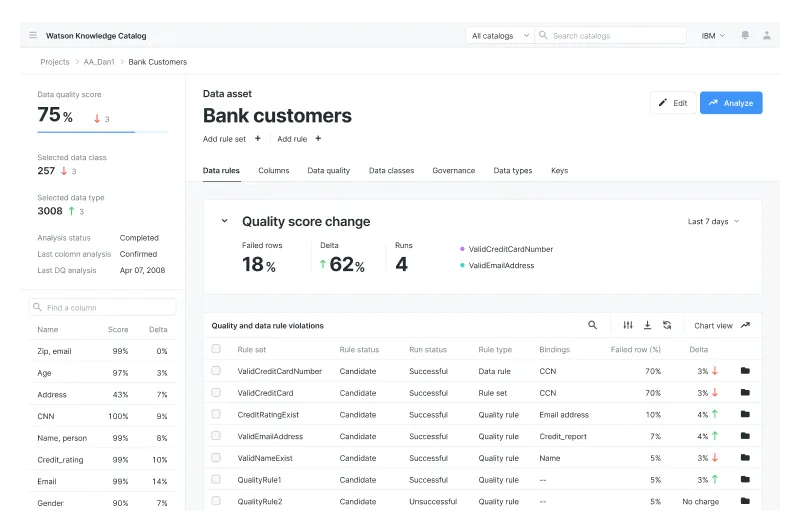Viewport: 800px width, 530px height.
Task: Open the notifications bell
Action: tap(745, 35)
